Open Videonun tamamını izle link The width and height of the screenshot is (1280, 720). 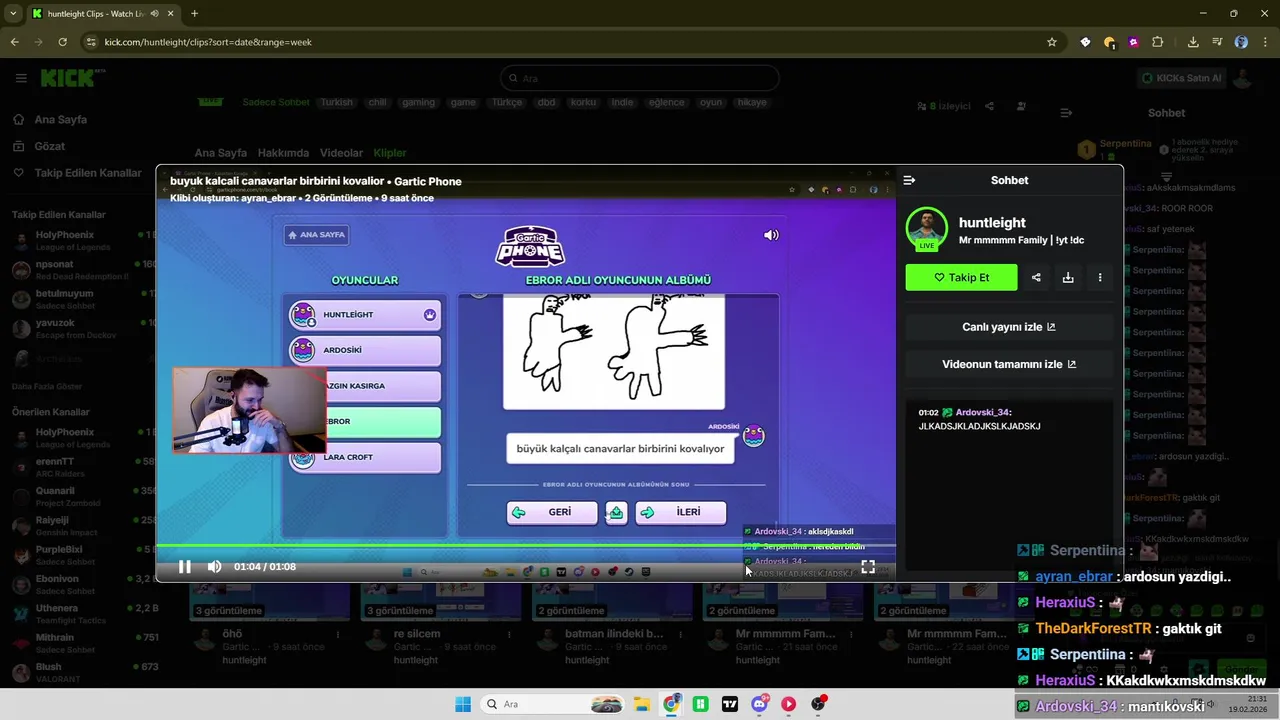click(x=1009, y=364)
